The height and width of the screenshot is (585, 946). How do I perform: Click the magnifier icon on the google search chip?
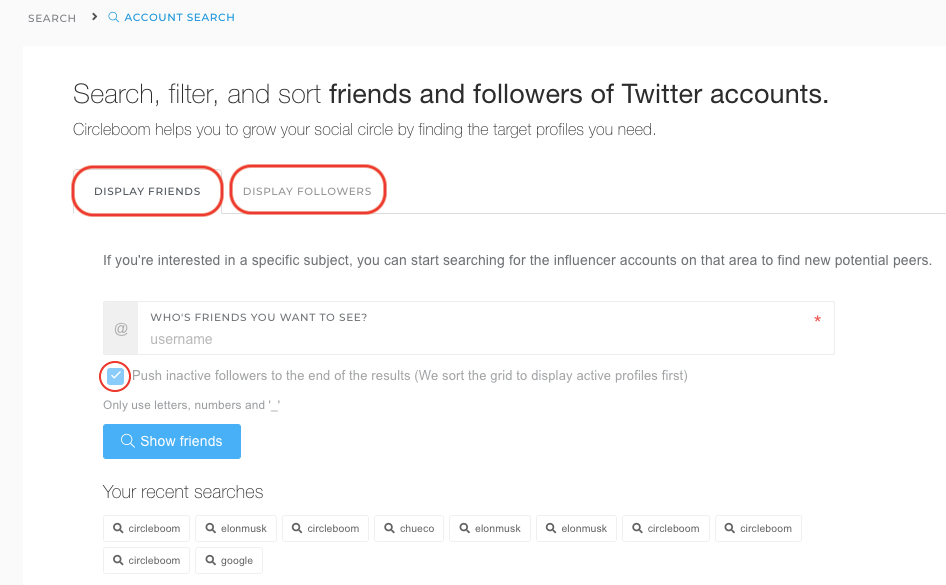pyautogui.click(x=208, y=560)
